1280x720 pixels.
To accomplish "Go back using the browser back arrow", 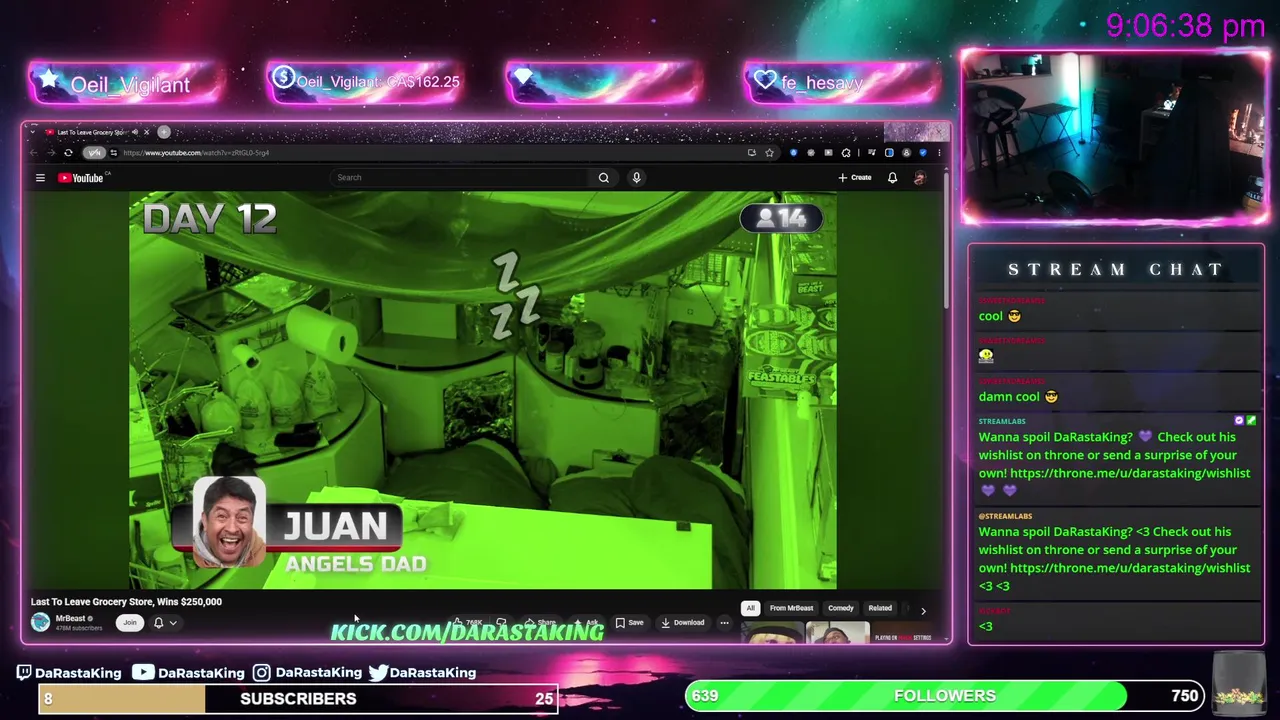I will (x=33, y=153).
